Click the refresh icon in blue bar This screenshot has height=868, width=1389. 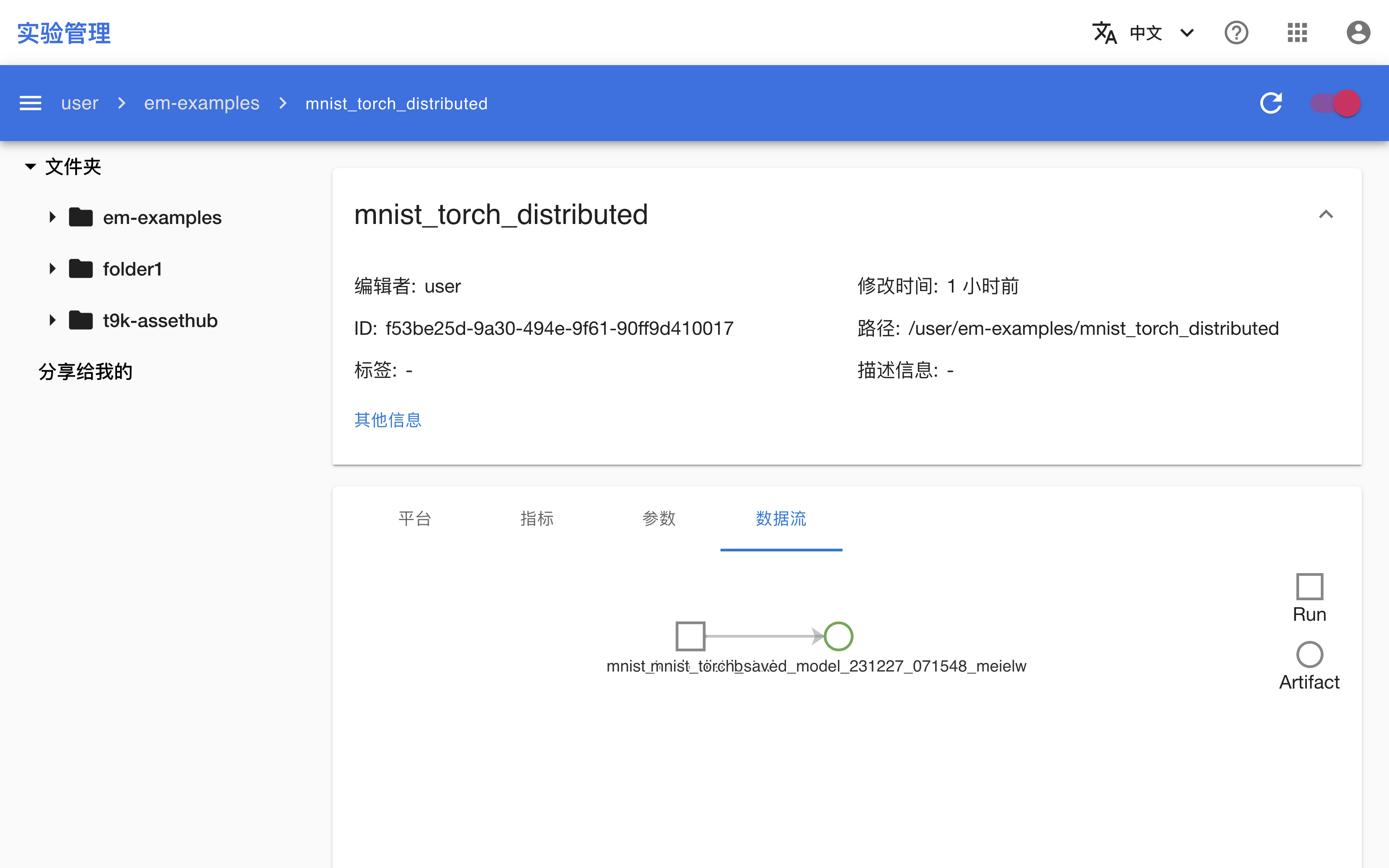pyautogui.click(x=1271, y=103)
